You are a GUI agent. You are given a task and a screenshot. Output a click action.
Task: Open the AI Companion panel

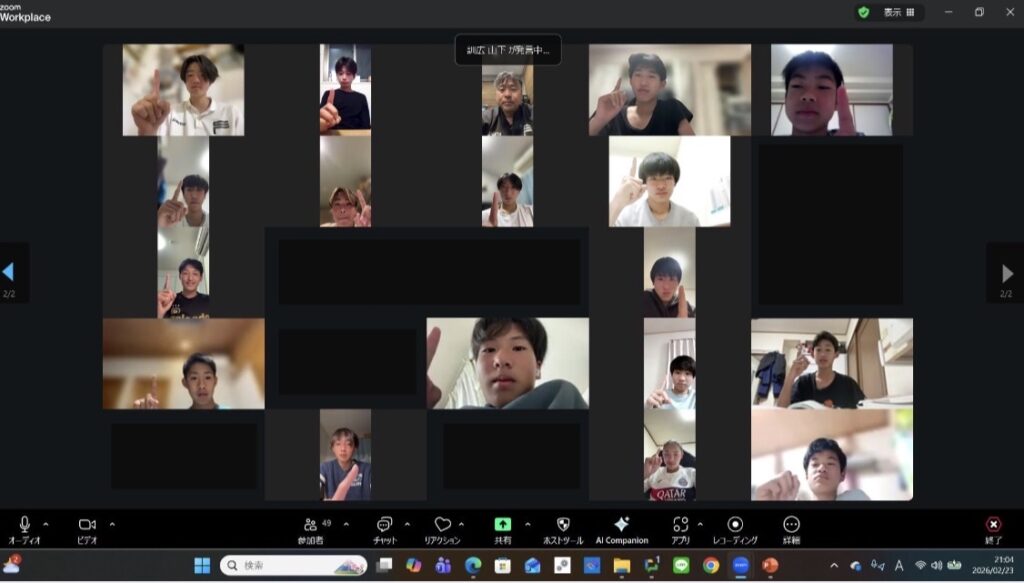click(621, 525)
